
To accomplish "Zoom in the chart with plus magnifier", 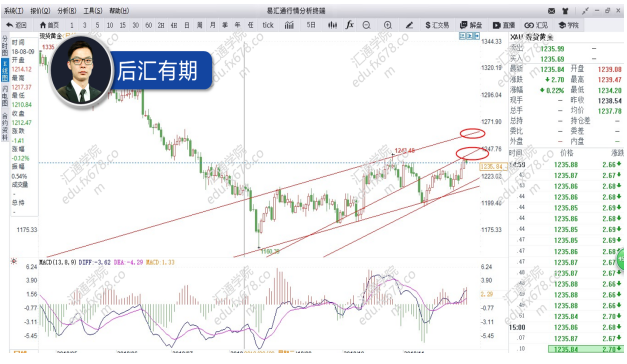I will [x=387, y=25].
